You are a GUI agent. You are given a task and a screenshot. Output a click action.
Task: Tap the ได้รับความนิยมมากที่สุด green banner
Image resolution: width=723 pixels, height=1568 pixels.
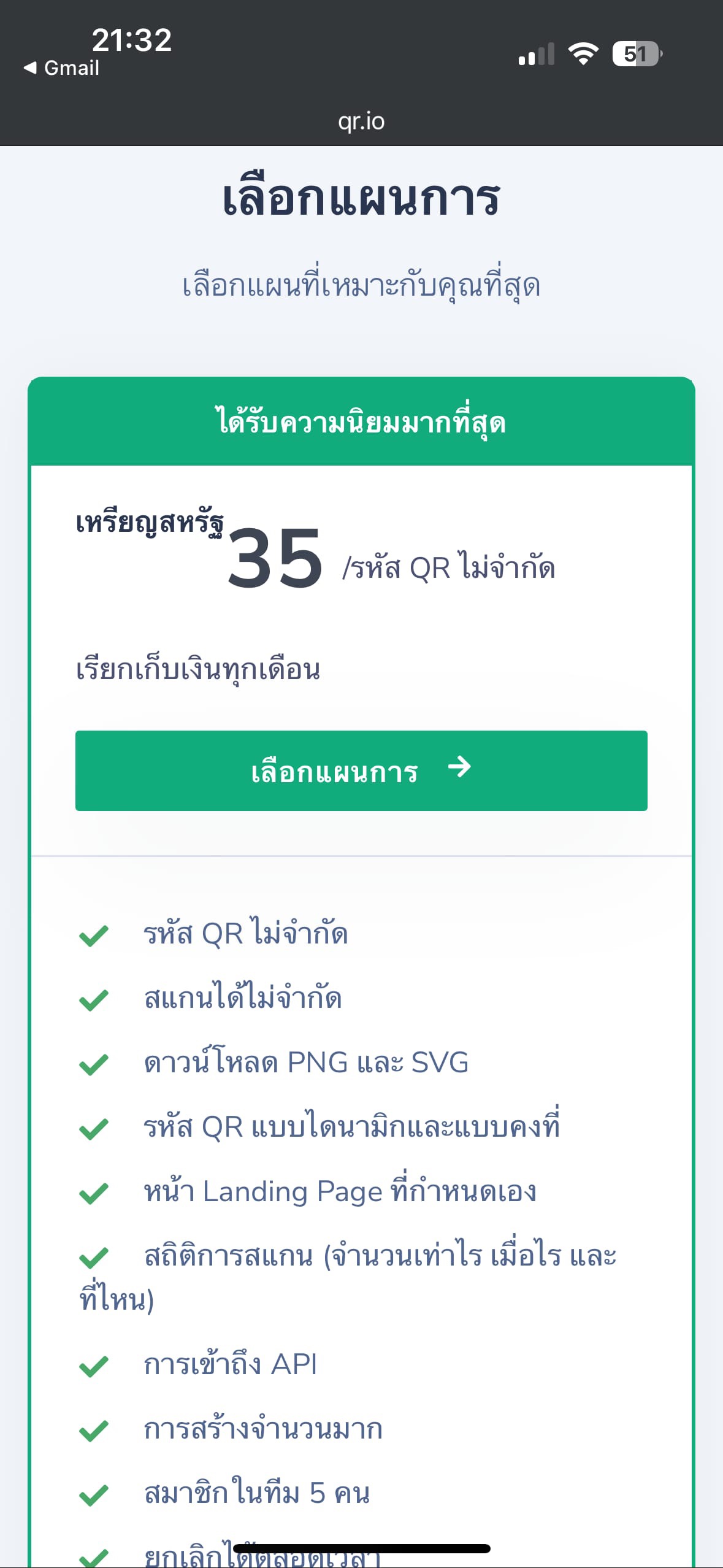pos(361,422)
